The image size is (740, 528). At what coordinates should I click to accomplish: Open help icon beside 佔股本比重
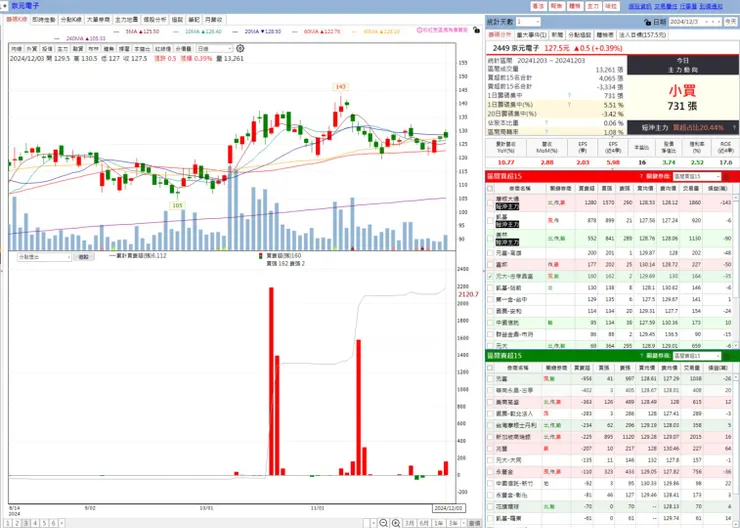(x=546, y=123)
